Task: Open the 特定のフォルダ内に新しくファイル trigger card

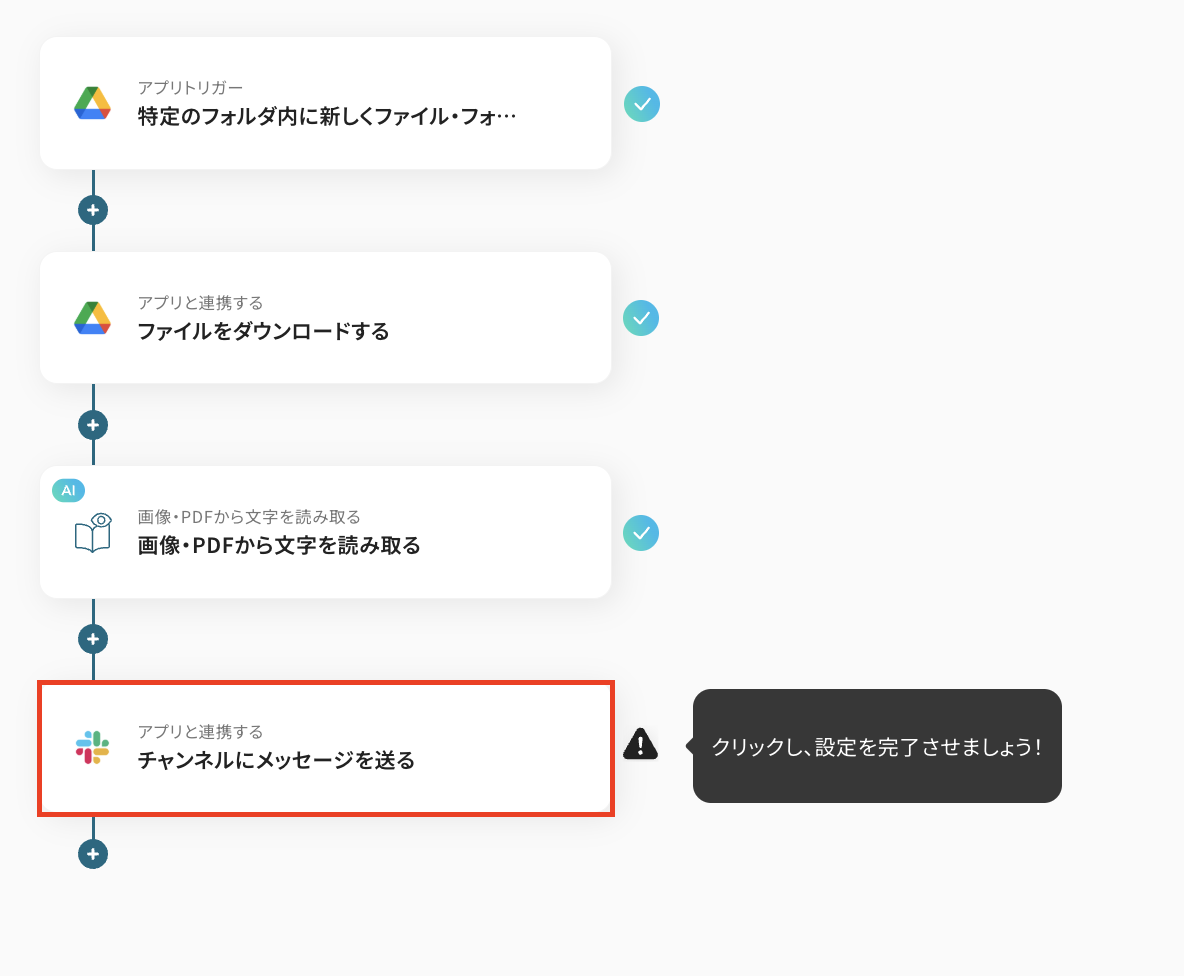Action: (325, 103)
